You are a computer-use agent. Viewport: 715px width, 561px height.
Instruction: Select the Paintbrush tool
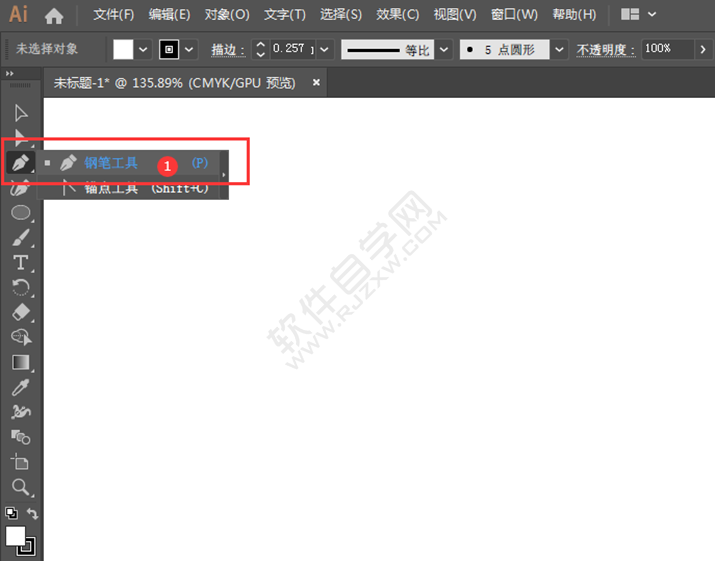point(21,238)
